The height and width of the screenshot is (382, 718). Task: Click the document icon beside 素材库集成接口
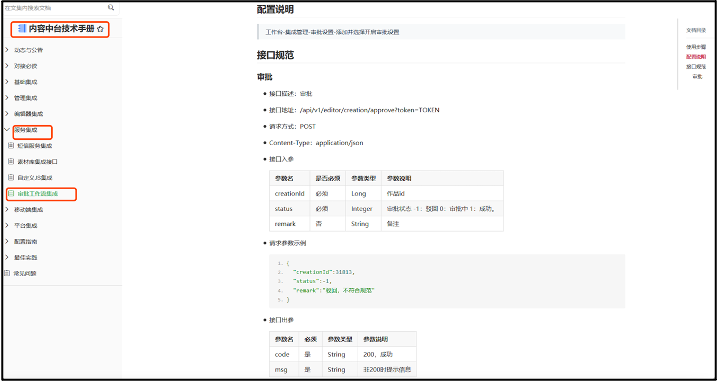[11, 162]
